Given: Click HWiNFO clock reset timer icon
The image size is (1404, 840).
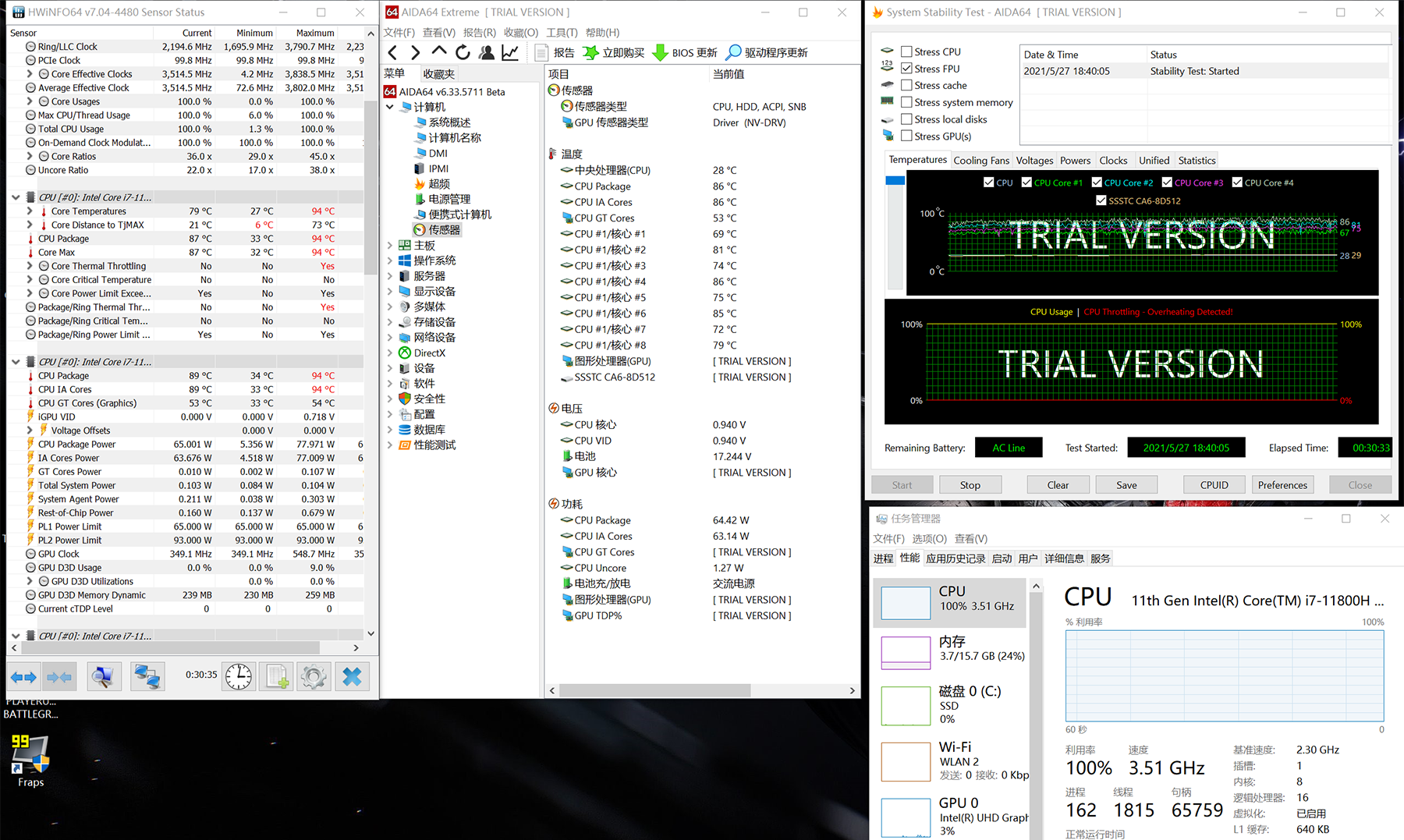Looking at the screenshot, I should pyautogui.click(x=239, y=677).
